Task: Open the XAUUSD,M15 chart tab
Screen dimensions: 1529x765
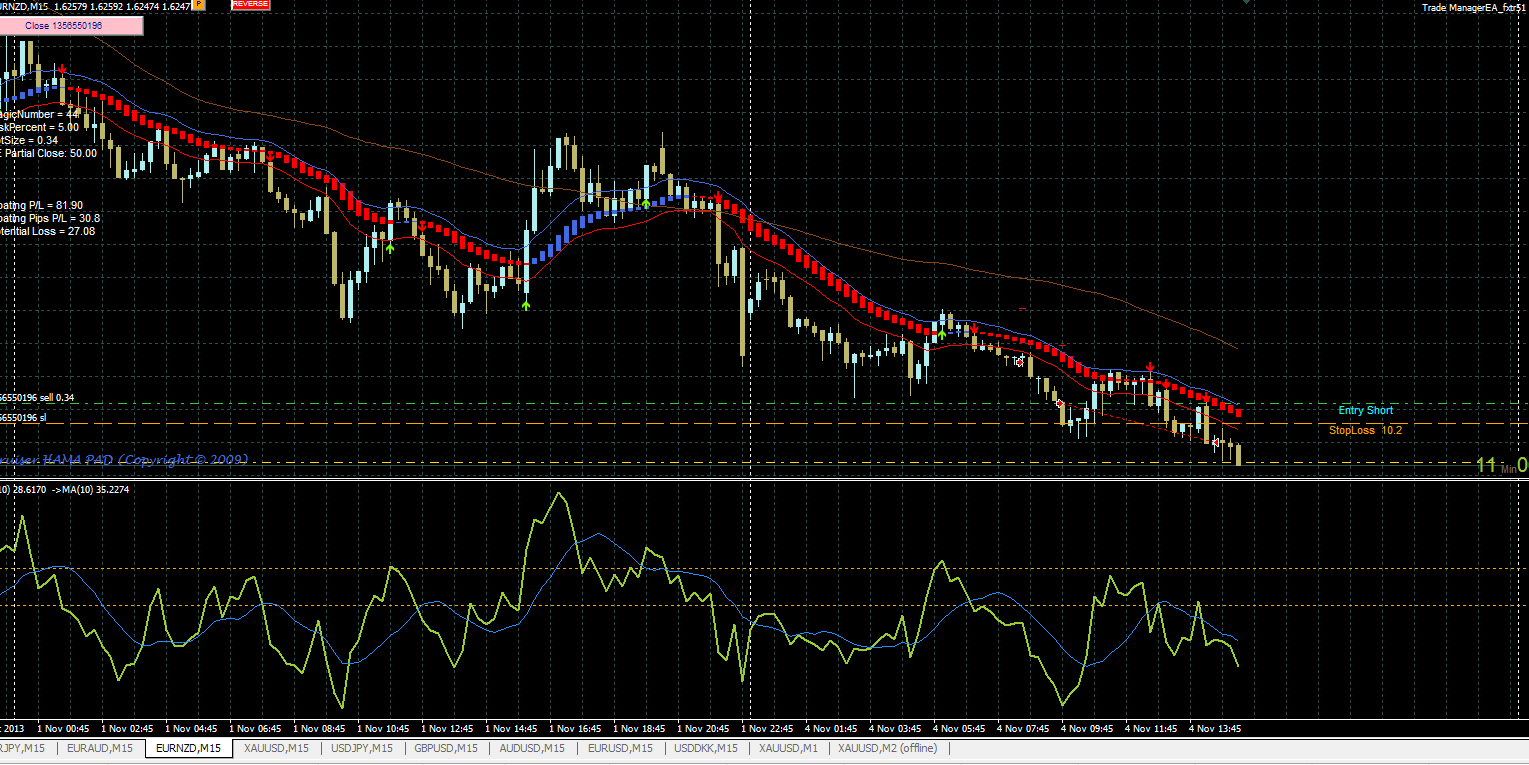Action: click(277, 748)
